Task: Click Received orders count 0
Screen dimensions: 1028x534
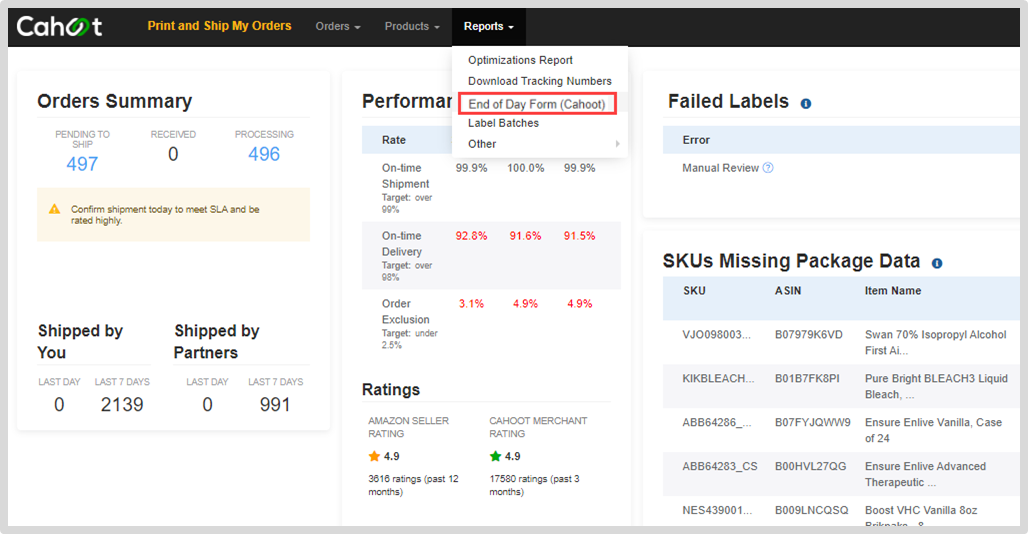Action: [173, 154]
